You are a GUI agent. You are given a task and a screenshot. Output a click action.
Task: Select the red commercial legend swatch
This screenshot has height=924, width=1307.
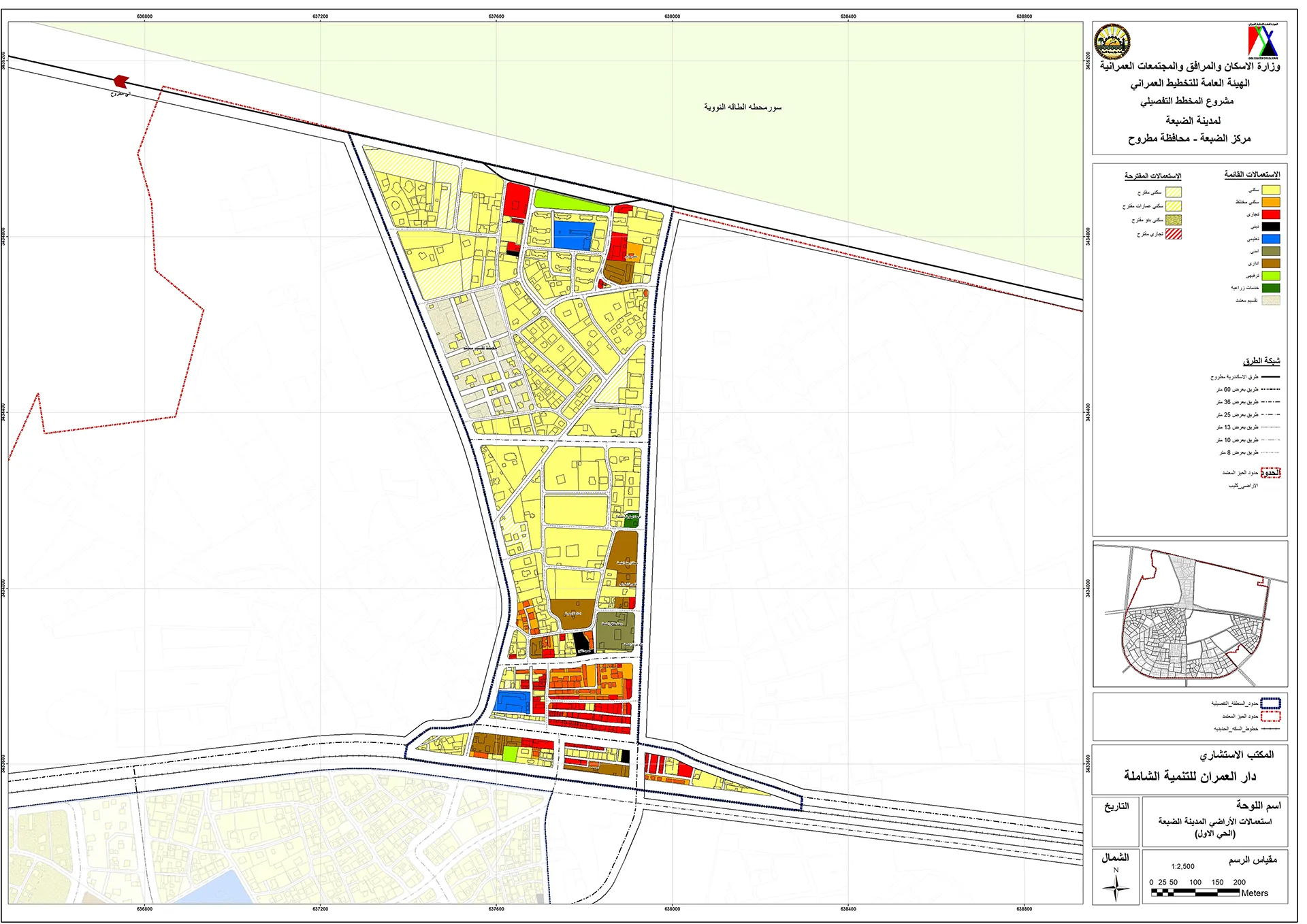point(1270,214)
